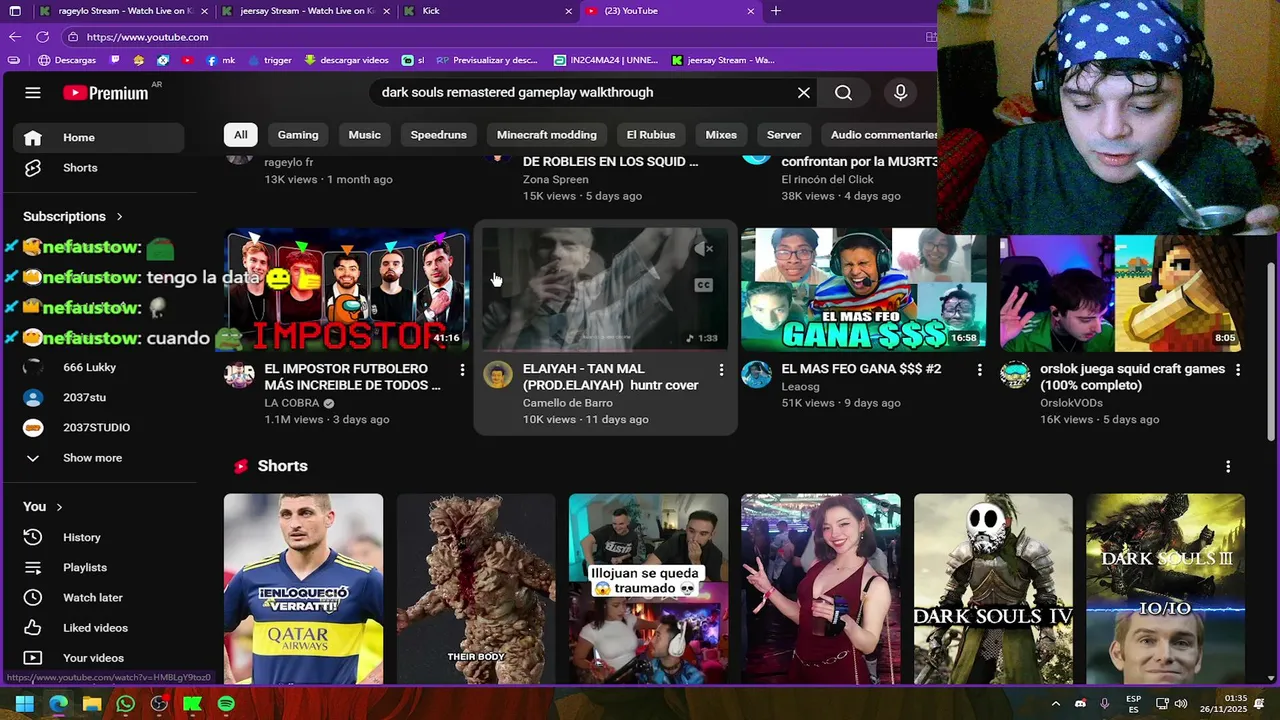
Task: Open LA COBRA channel avatar
Action: [x=239, y=375]
